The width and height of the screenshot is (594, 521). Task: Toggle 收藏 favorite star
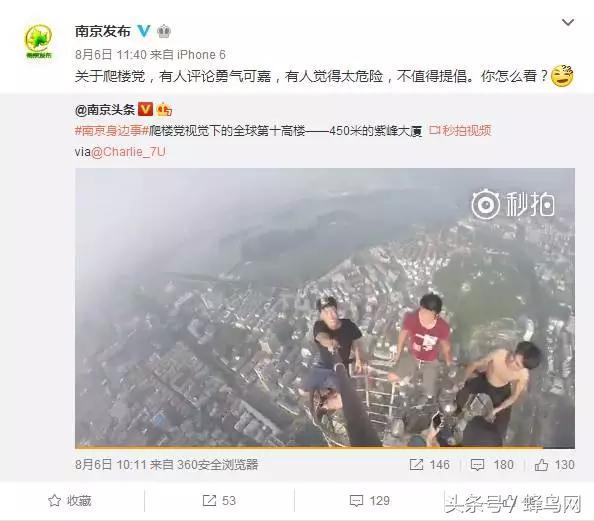click(70, 501)
